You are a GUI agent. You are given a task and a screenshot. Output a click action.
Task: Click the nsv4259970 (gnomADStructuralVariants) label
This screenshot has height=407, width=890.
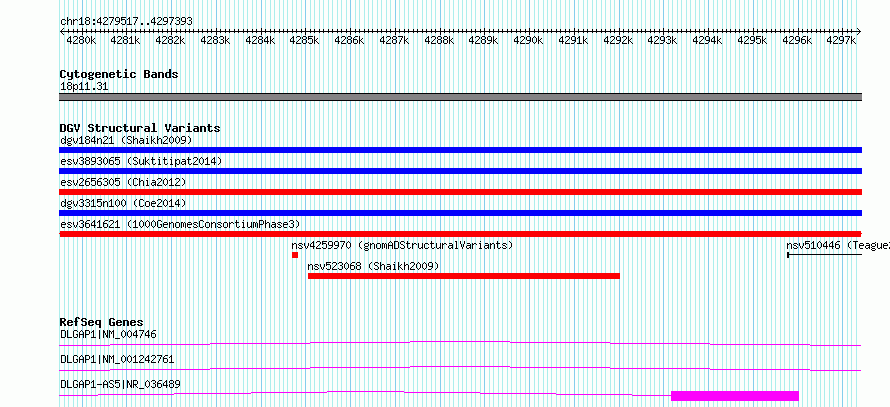[x=402, y=245]
